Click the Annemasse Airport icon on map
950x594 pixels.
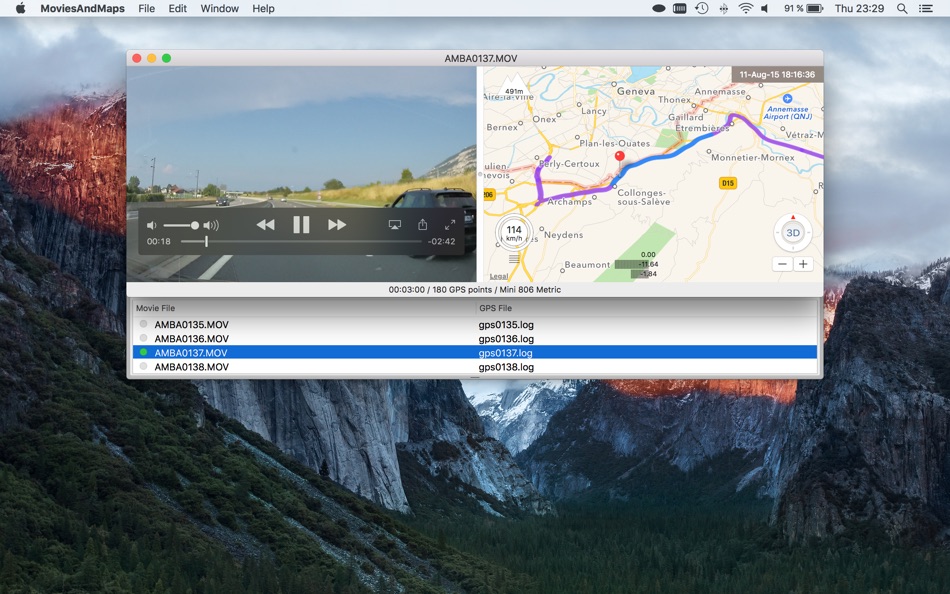[x=787, y=98]
